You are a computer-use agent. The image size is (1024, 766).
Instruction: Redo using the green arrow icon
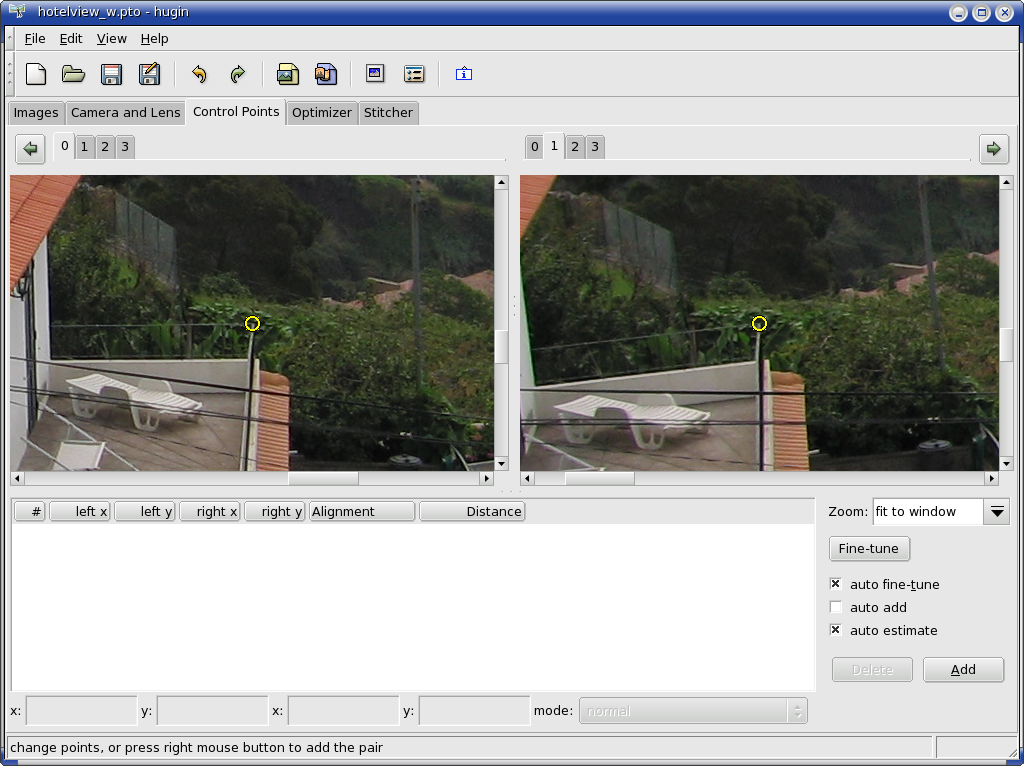(x=238, y=74)
